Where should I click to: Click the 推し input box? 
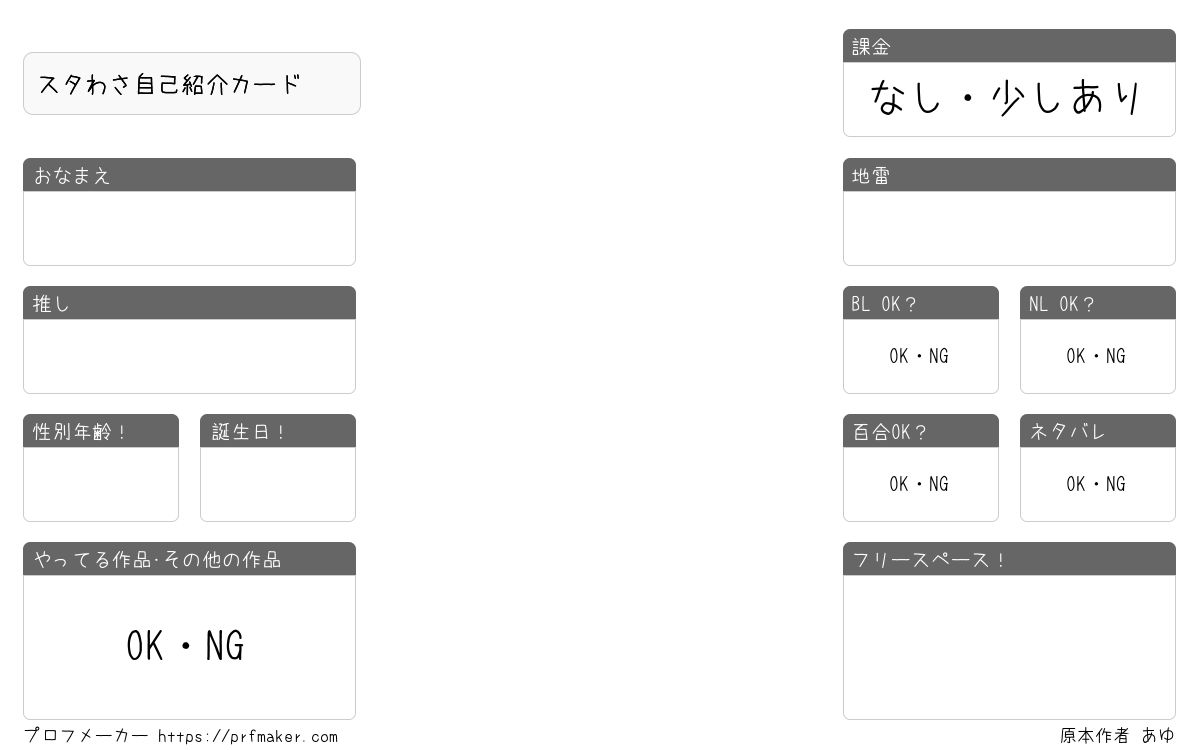(x=189, y=356)
